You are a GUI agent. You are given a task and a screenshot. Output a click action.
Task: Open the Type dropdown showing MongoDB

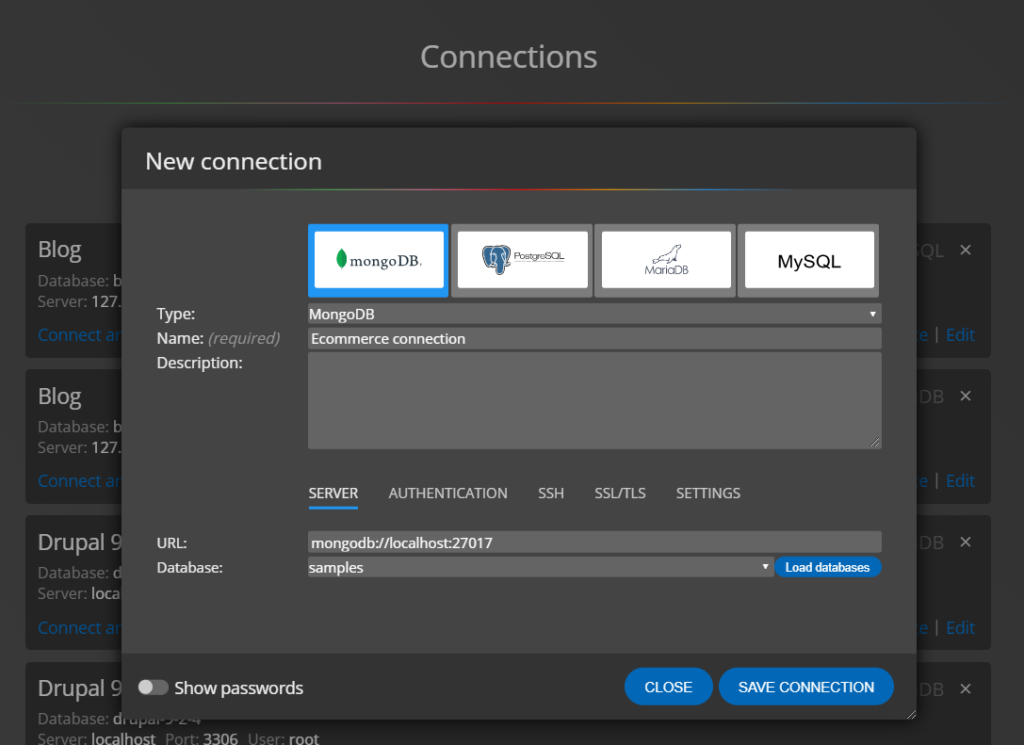(x=594, y=314)
